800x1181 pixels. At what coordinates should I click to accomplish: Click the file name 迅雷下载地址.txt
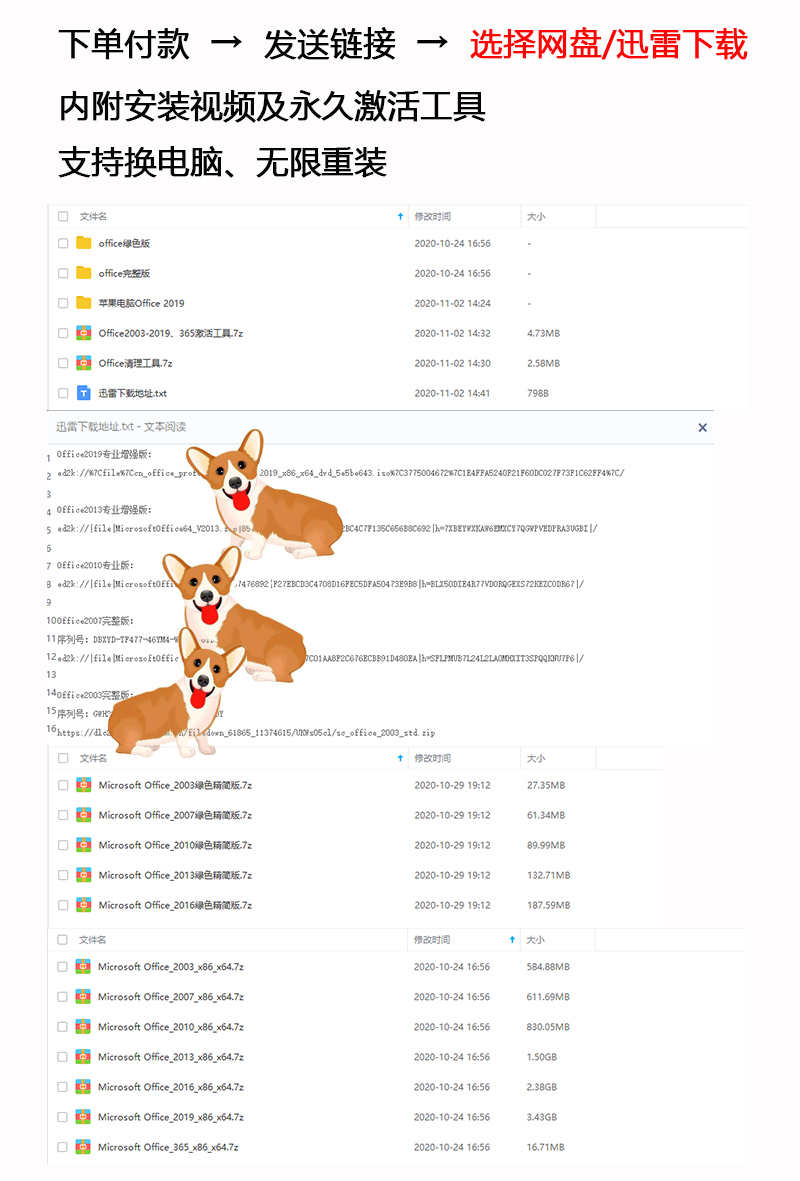133,393
